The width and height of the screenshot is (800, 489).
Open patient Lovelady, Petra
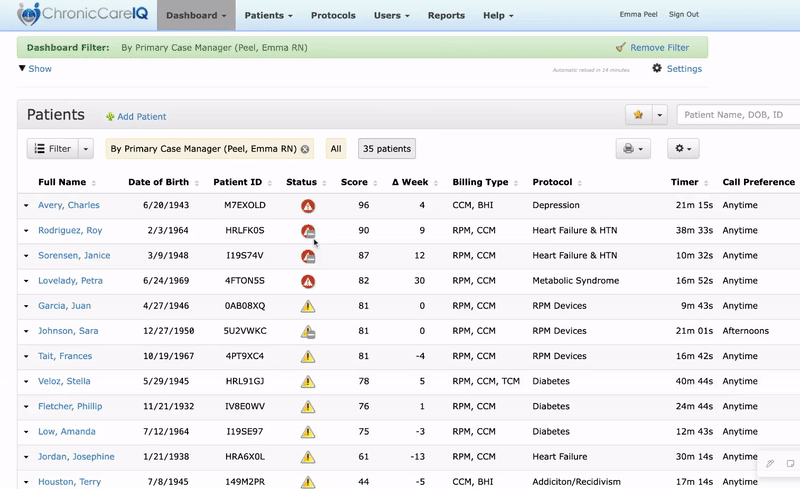[x=70, y=281]
